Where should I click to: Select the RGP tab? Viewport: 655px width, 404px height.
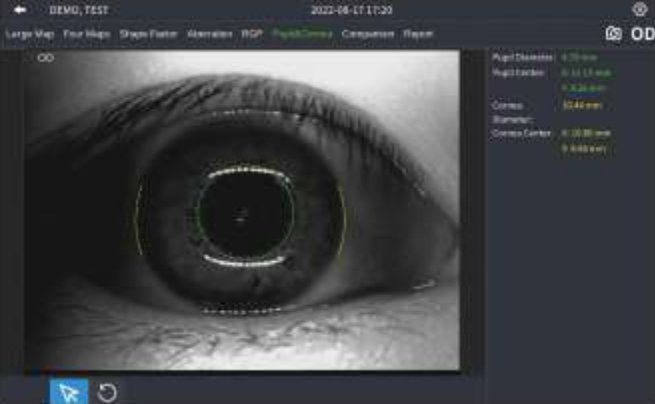point(251,33)
